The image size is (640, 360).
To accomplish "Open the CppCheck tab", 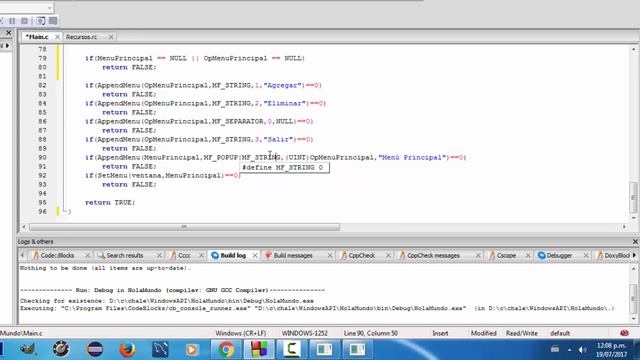I will (x=362, y=256).
